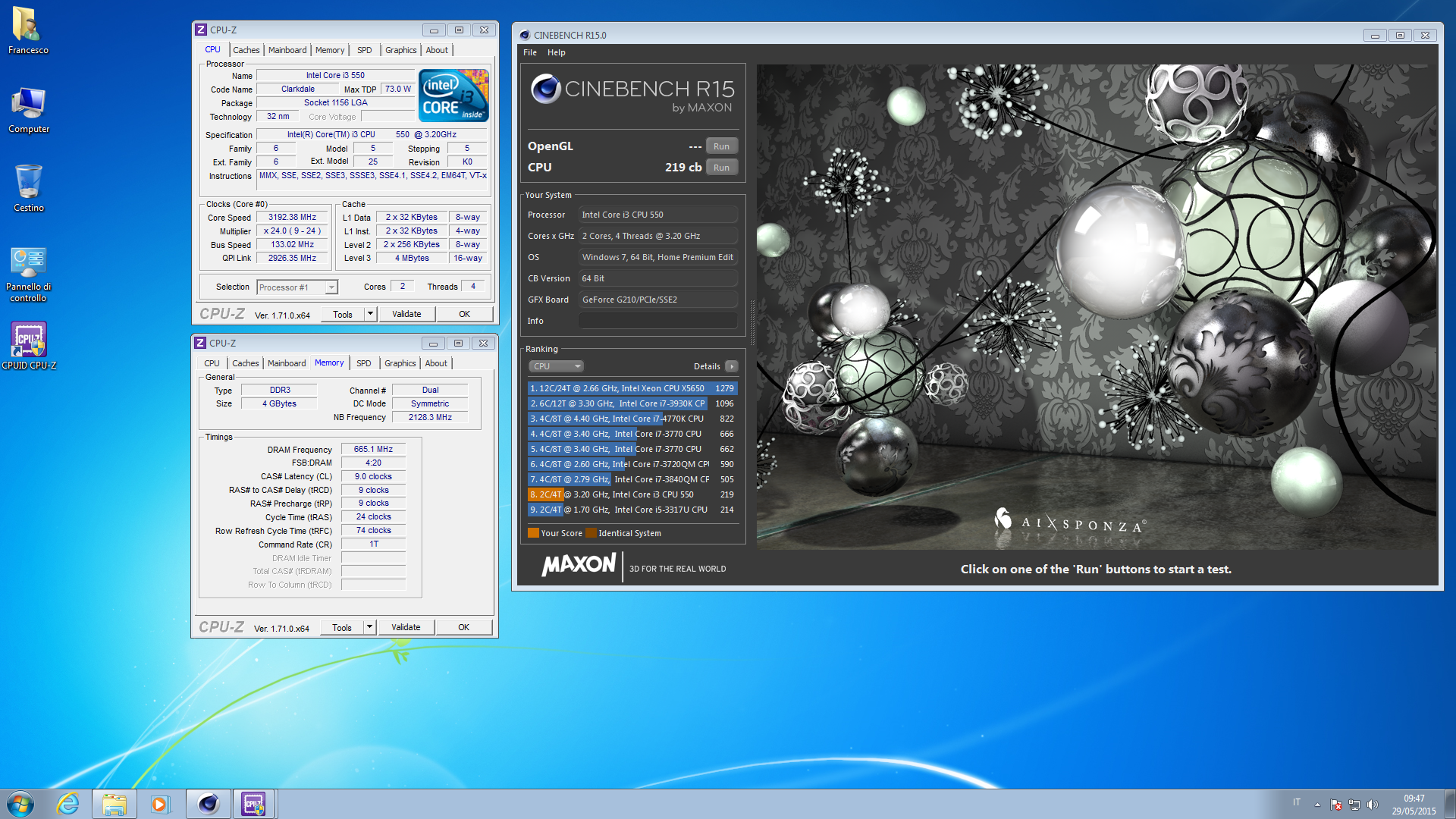Screen dimensions: 1456x819
Task: Click Cinebench window title bar icon
Action: (524, 35)
